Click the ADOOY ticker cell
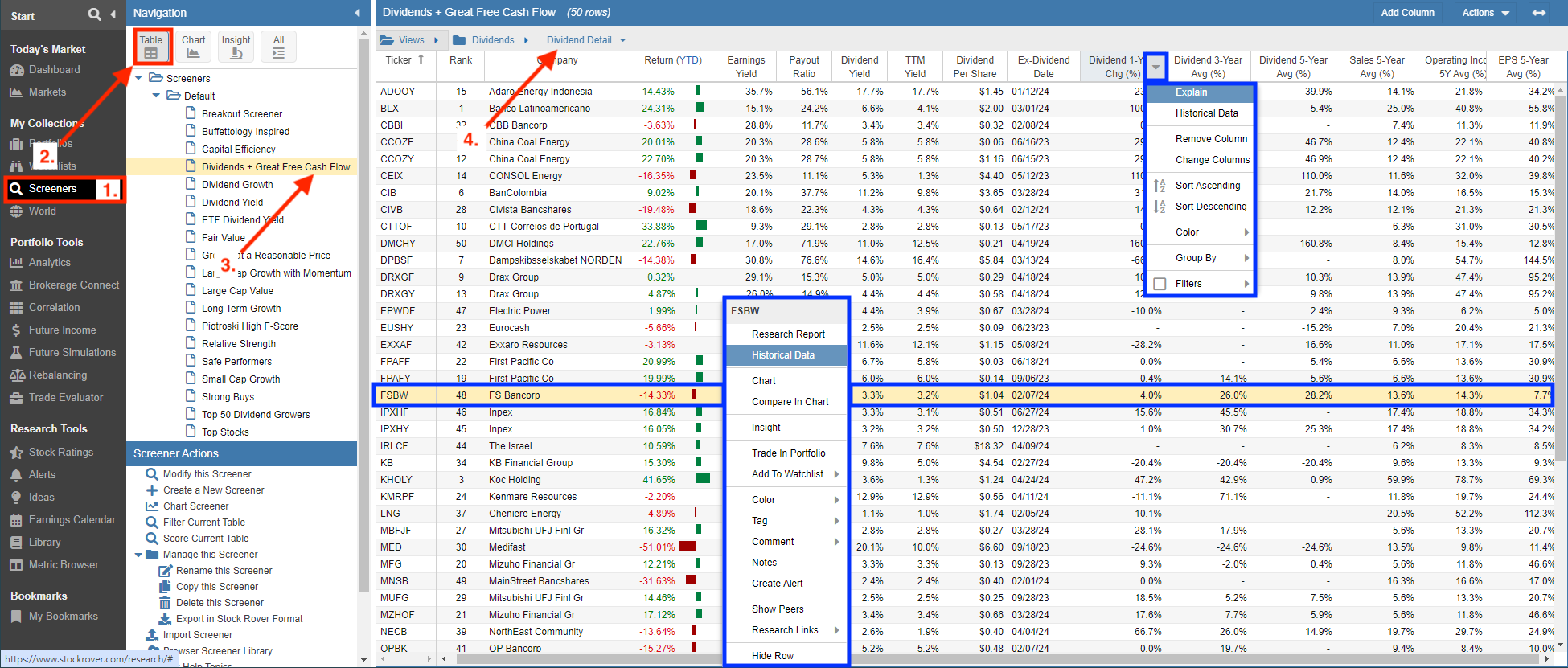Image resolution: width=1568 pixels, height=668 pixels. (398, 92)
